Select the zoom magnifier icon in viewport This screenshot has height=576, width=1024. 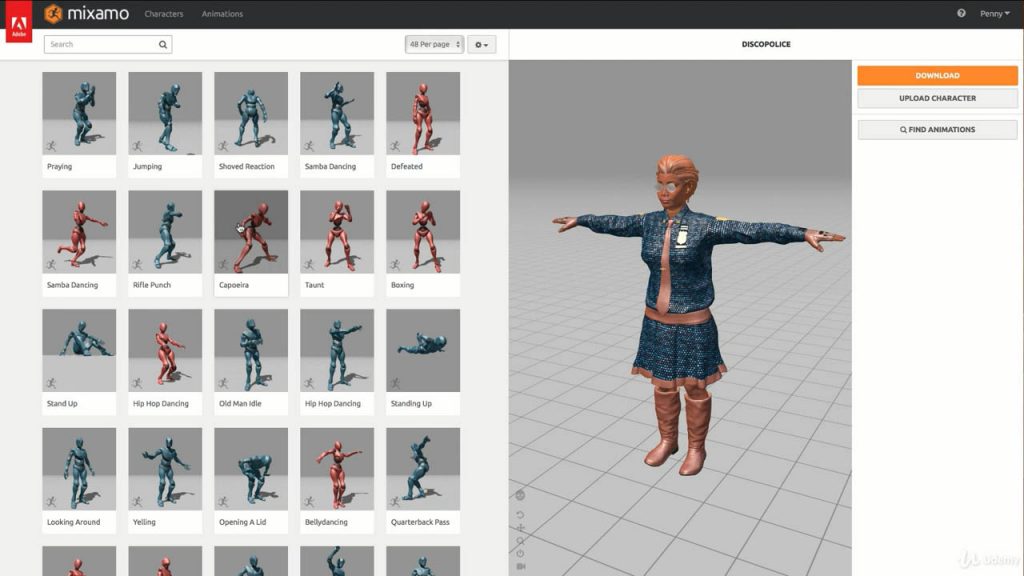tap(520, 541)
